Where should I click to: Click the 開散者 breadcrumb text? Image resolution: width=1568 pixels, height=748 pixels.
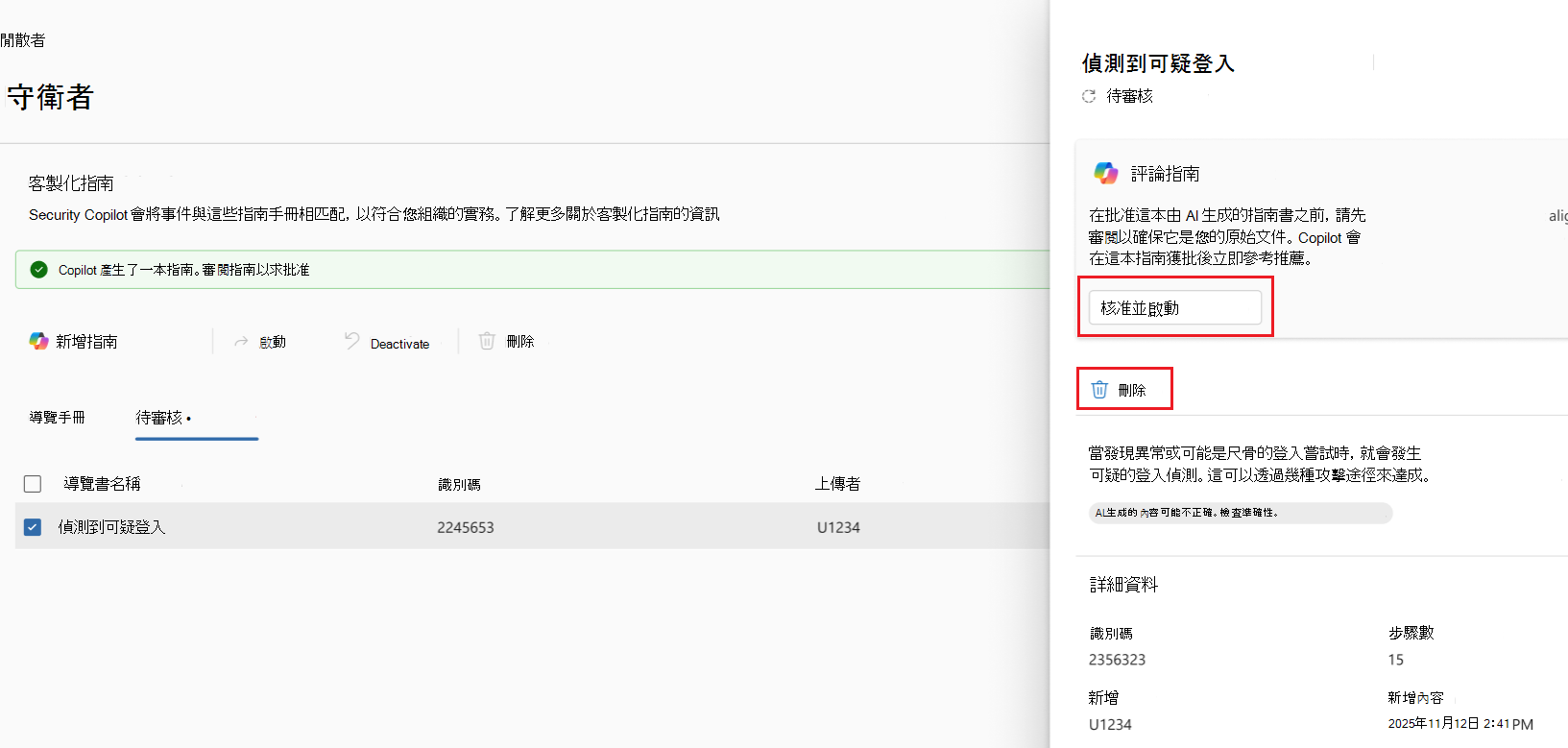[23, 40]
